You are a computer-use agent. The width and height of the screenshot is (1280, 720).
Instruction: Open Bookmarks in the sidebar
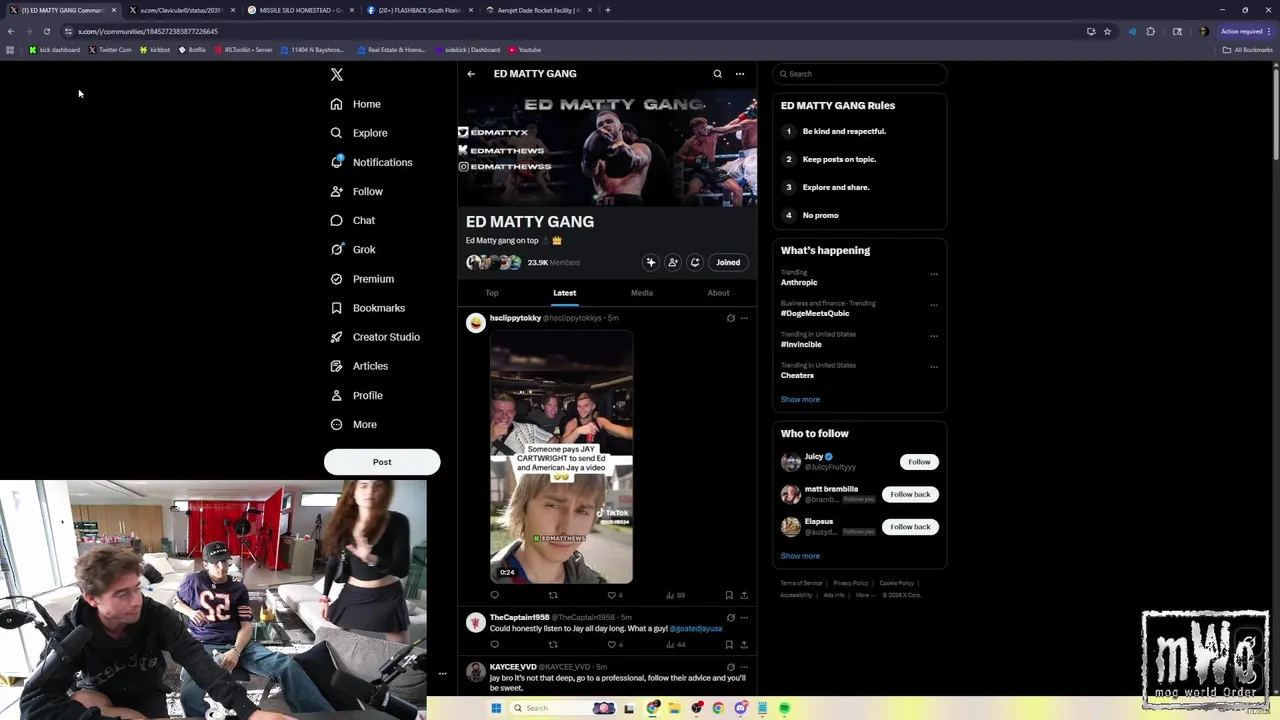point(367,308)
